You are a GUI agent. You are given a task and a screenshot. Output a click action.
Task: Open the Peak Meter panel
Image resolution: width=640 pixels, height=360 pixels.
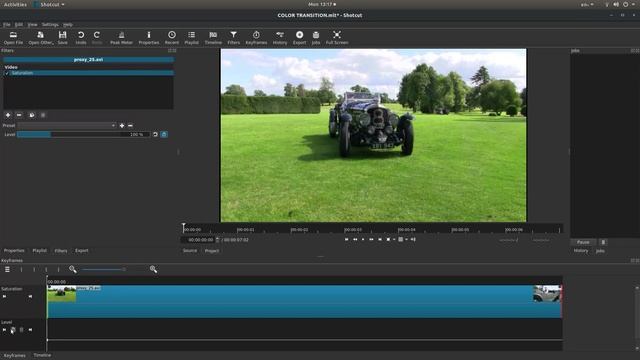pyautogui.click(x=121, y=38)
